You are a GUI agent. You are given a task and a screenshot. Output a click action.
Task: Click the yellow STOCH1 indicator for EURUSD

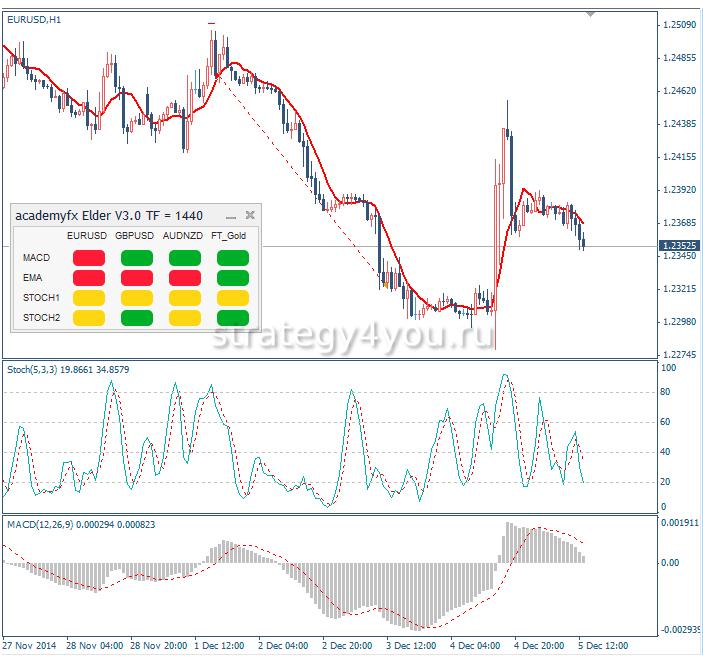click(x=88, y=297)
